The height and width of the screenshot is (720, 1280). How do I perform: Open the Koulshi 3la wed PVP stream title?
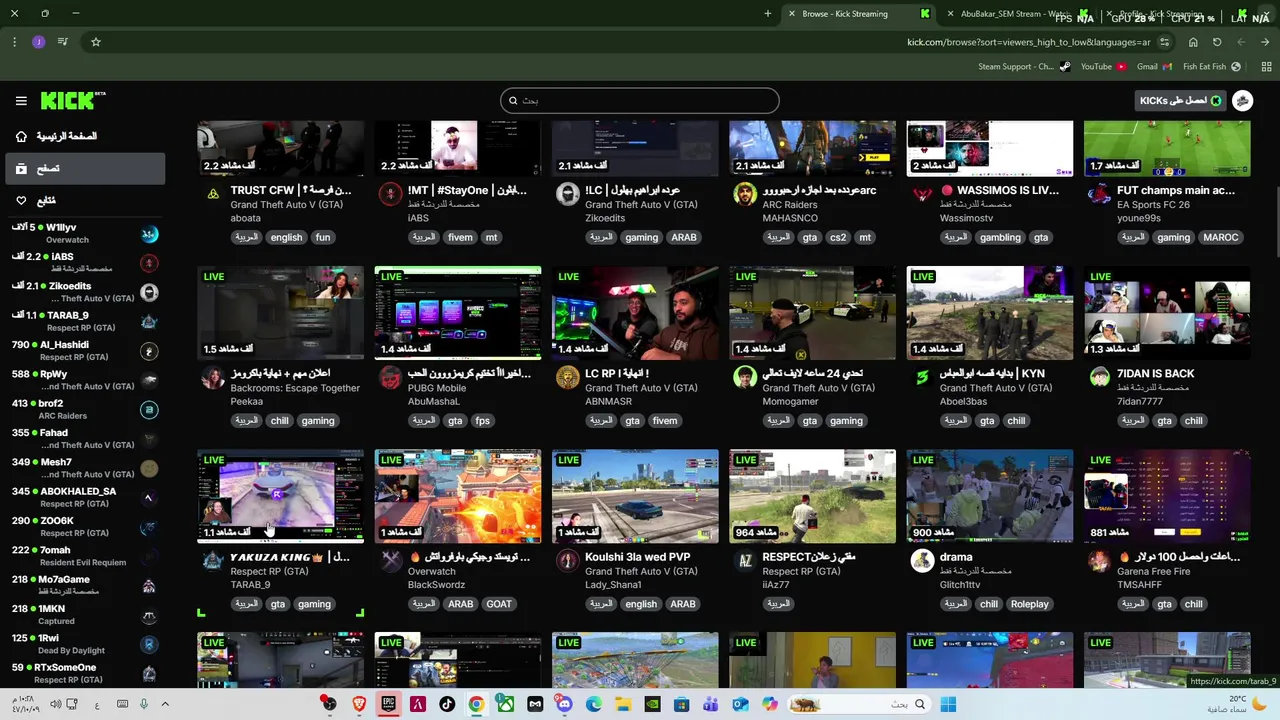click(638, 557)
